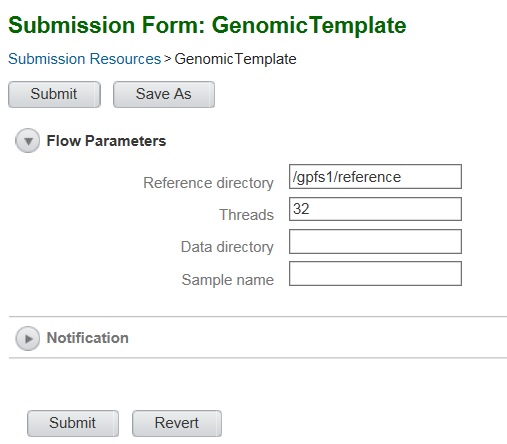
Task: Expand the Notification section arrow
Action: (28, 338)
